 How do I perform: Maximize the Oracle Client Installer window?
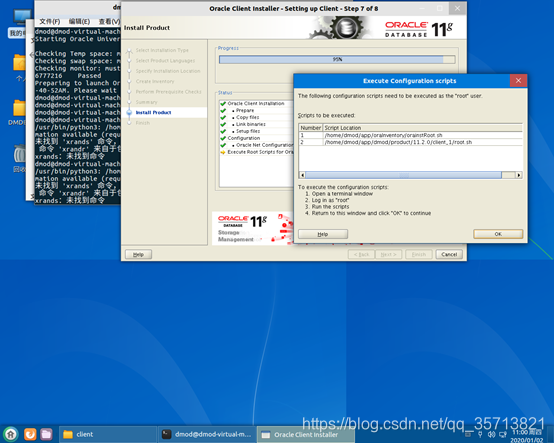coord(440,8)
